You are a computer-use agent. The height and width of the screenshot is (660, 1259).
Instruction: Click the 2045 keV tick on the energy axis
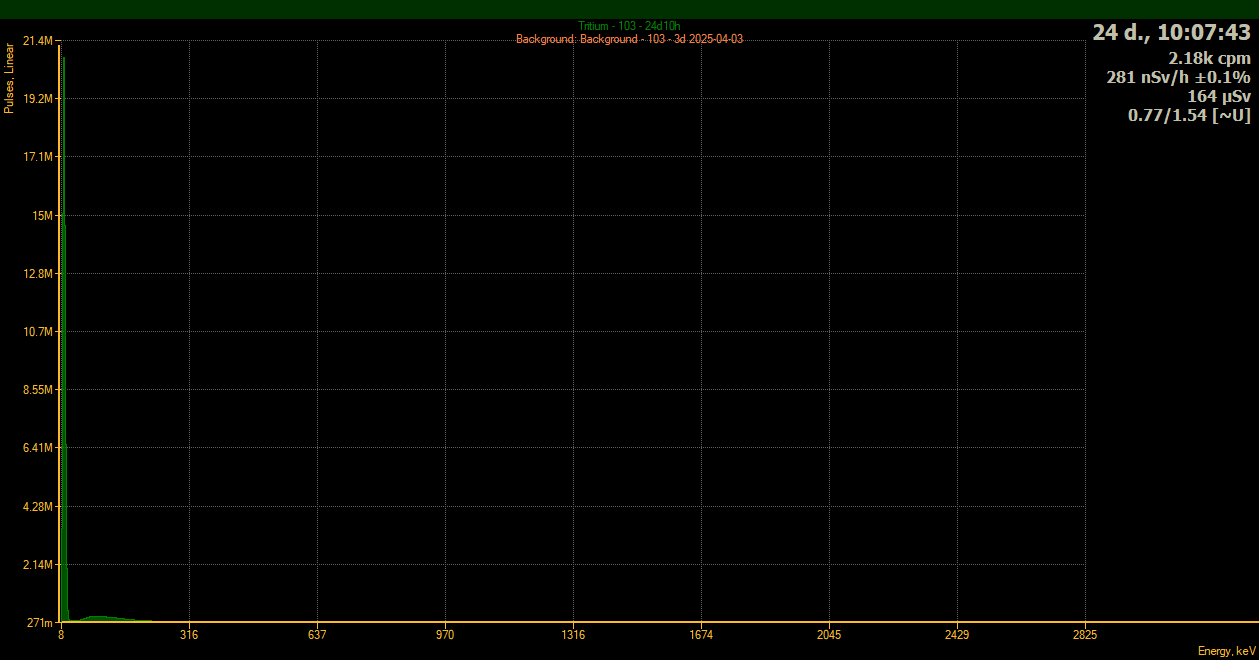pyautogui.click(x=829, y=635)
